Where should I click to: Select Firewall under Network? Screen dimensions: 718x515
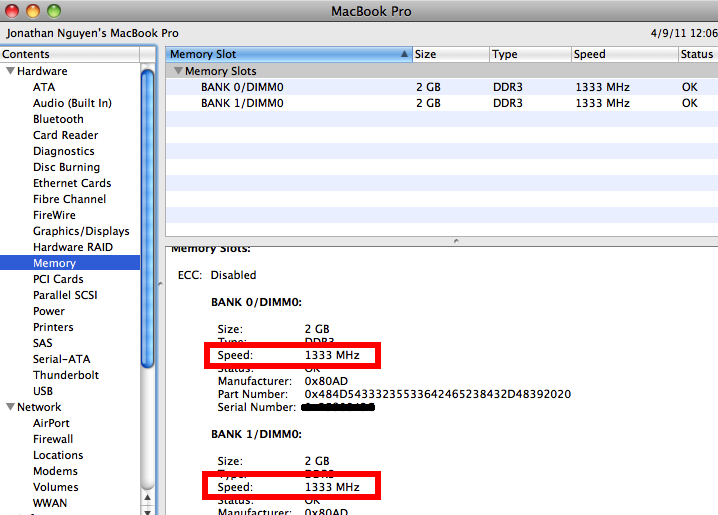point(53,439)
